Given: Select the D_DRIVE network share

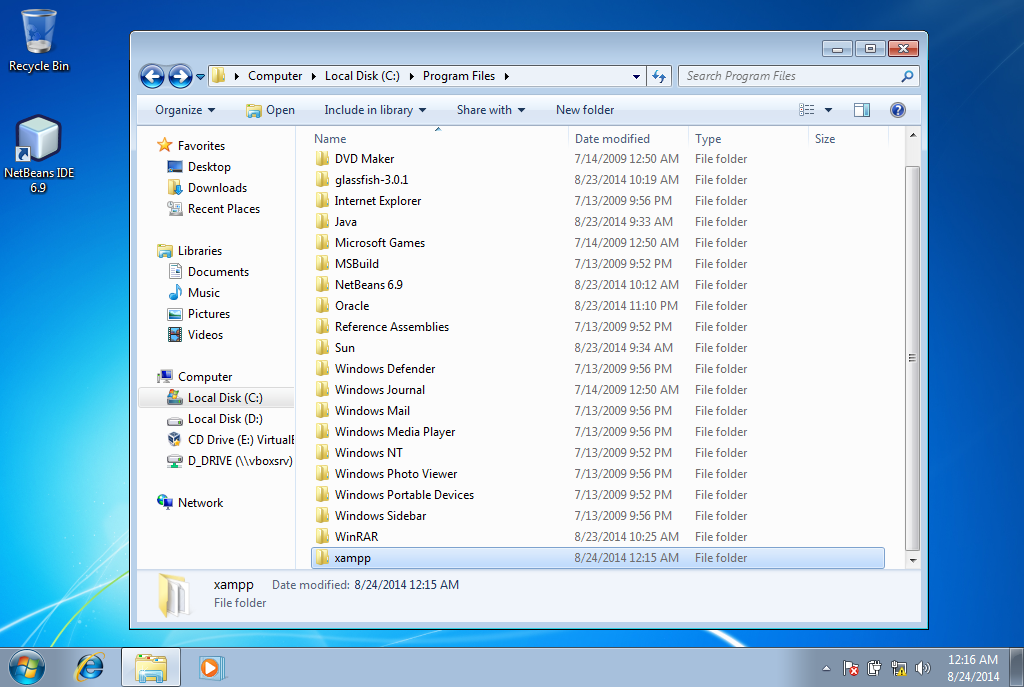Looking at the screenshot, I should [x=230, y=461].
